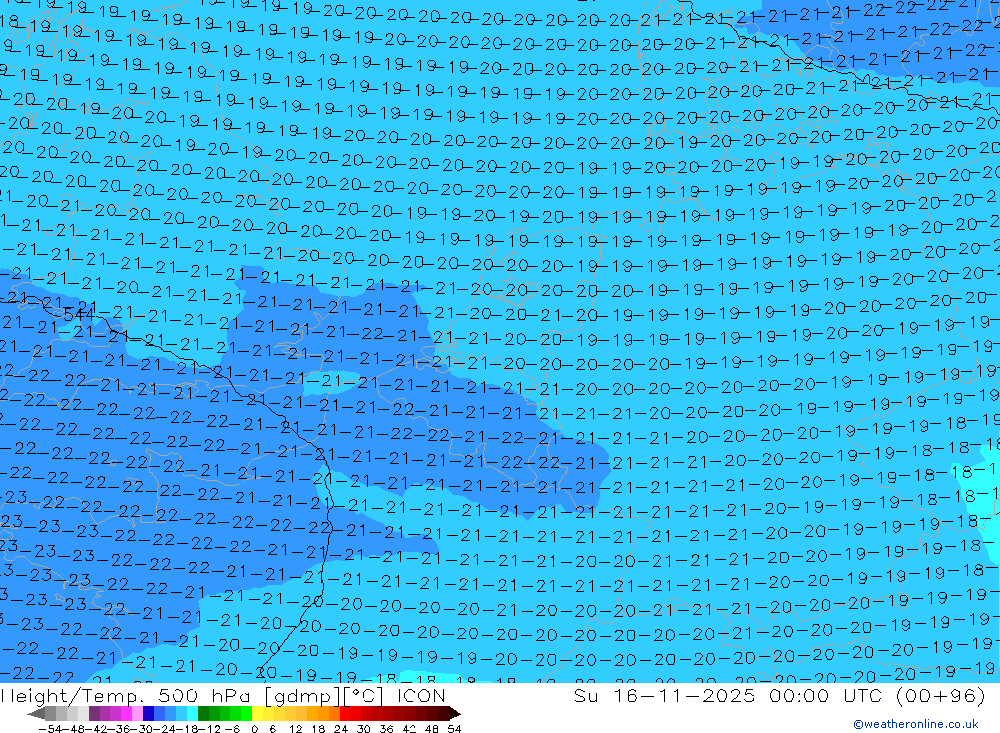This screenshot has height=733, width=1000.
Task: Click the right dark arrow of the color scale
Action: pos(454,713)
